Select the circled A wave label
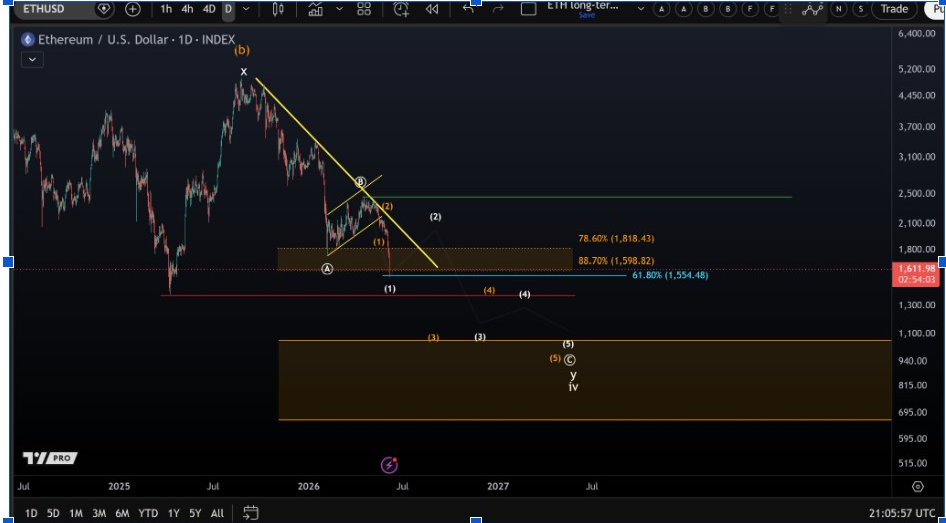This screenshot has width=946, height=523. tap(326, 269)
